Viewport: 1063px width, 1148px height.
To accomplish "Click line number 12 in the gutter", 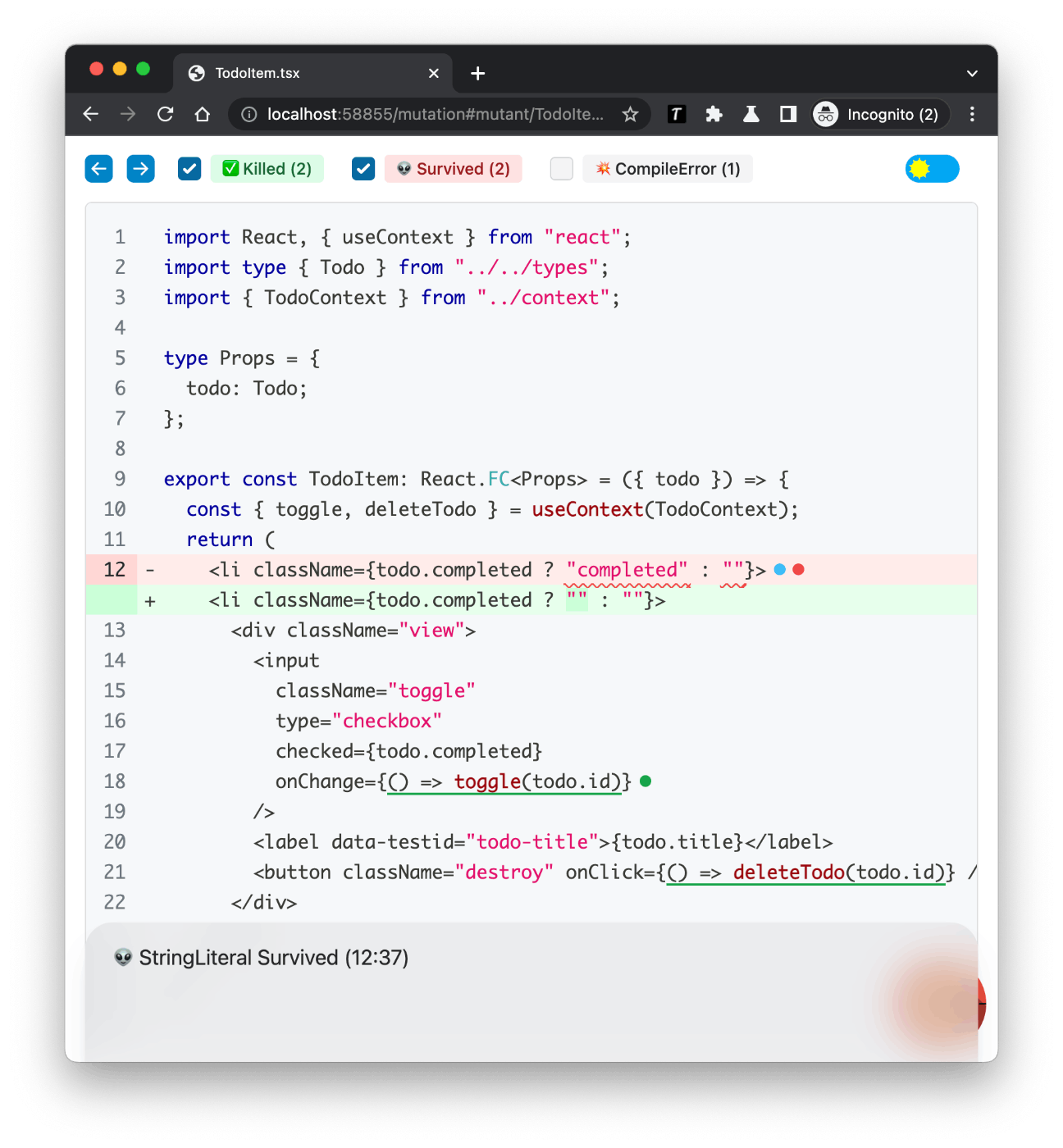I will pyautogui.click(x=115, y=569).
